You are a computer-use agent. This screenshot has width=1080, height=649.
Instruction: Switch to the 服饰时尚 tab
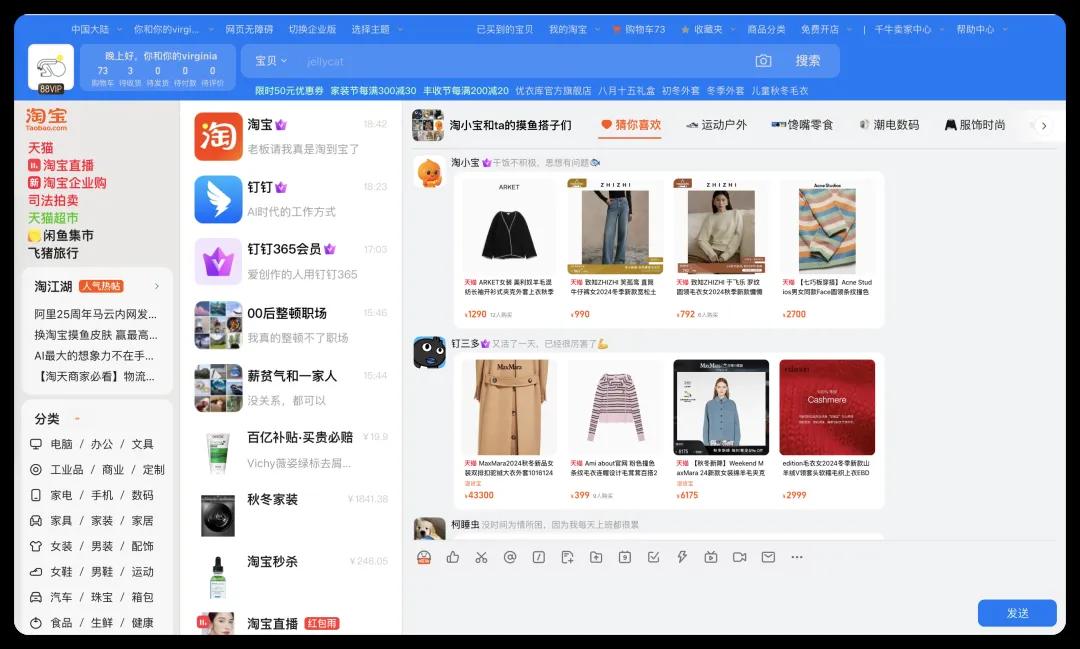pyautogui.click(x=975, y=125)
